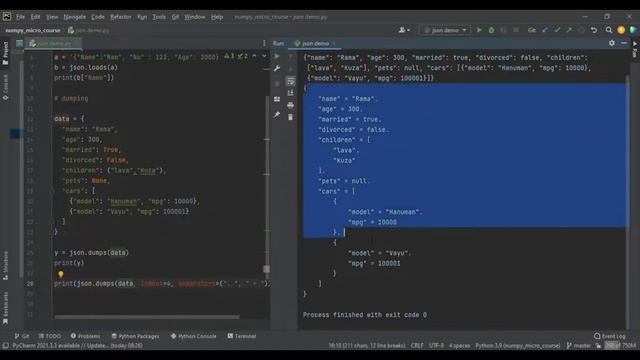Open the Window menu
Screen dimensions: 640x360
coord(195,17)
